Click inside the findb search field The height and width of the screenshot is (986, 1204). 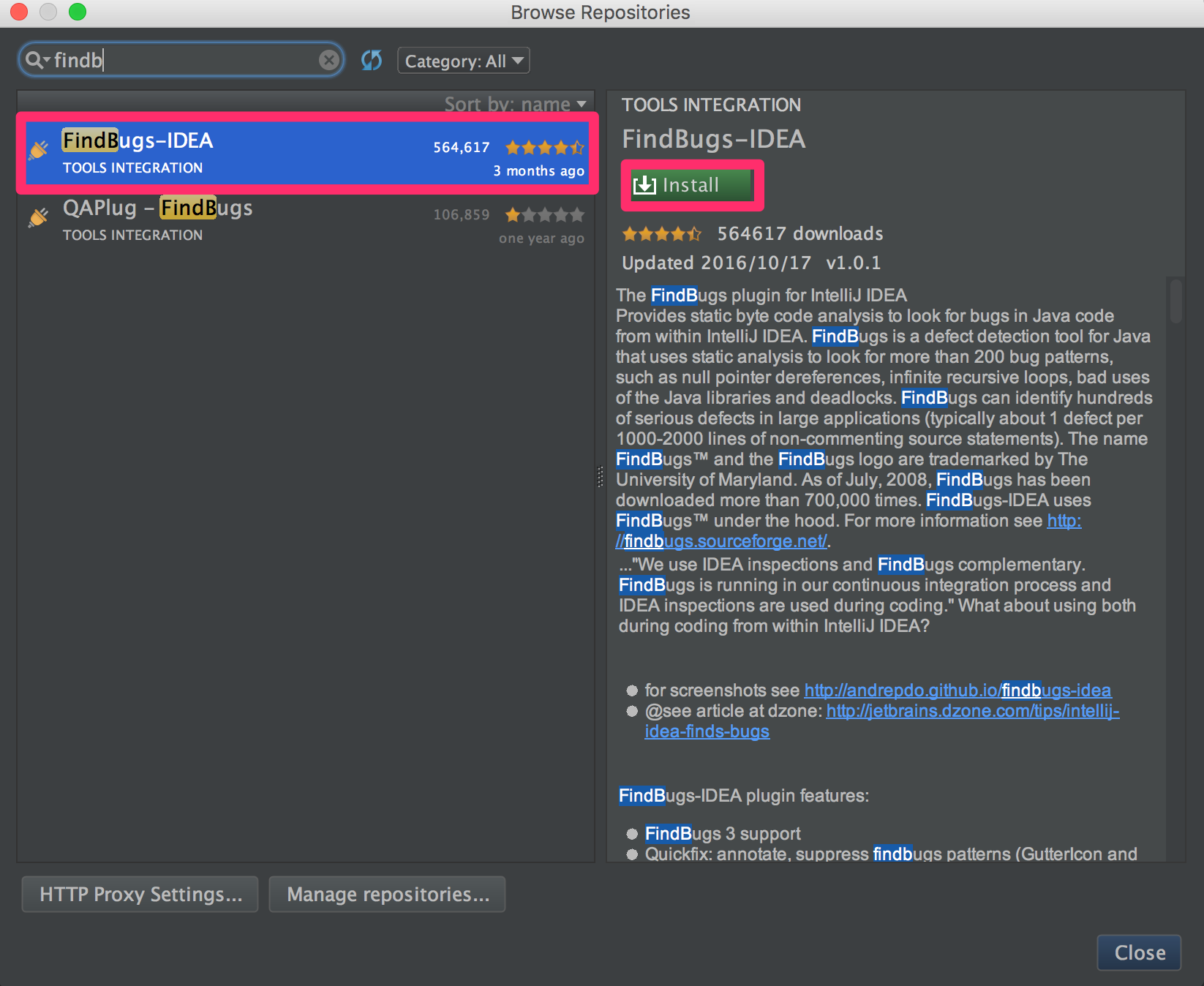click(x=183, y=59)
